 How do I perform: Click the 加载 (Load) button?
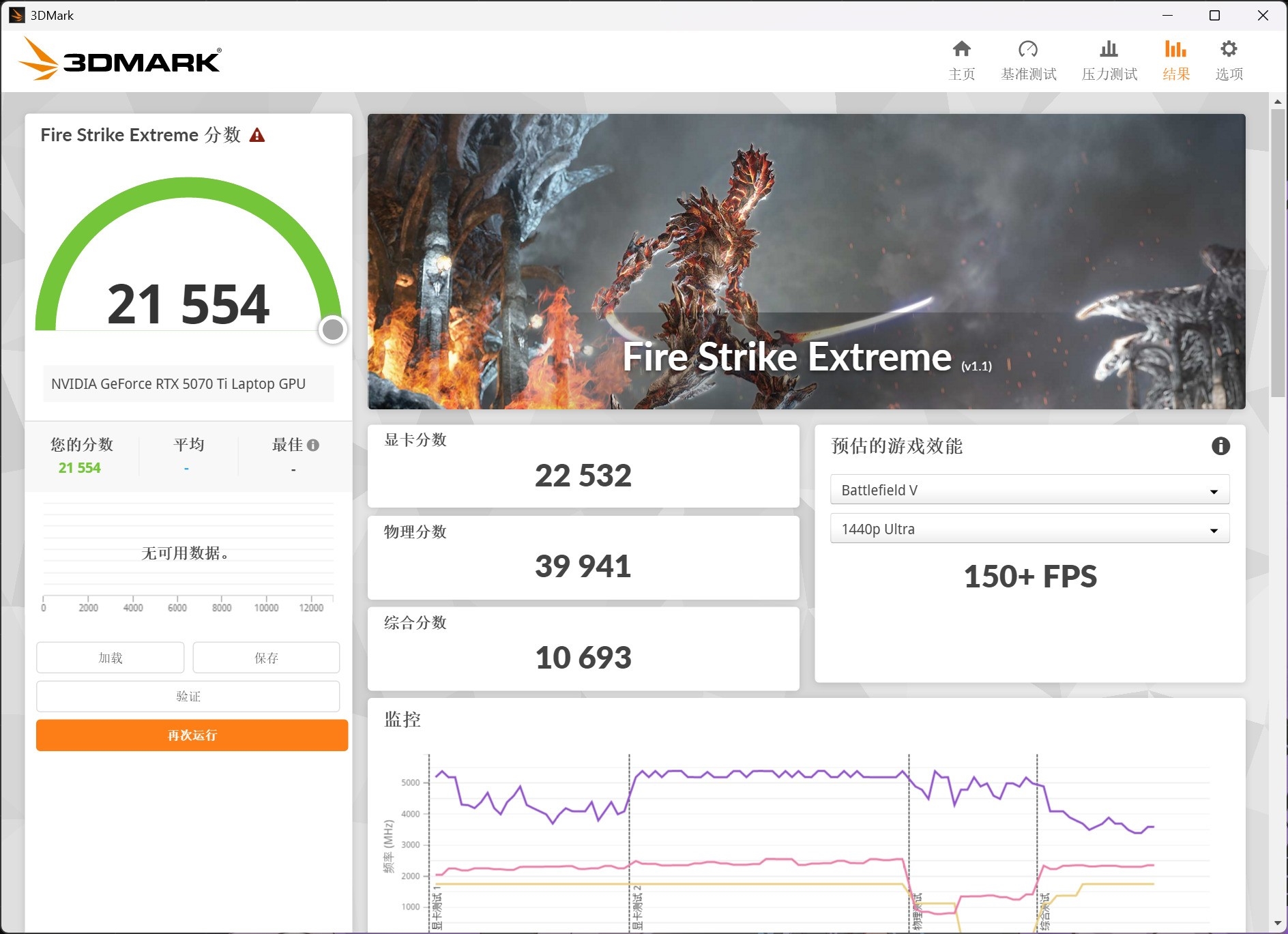110,658
